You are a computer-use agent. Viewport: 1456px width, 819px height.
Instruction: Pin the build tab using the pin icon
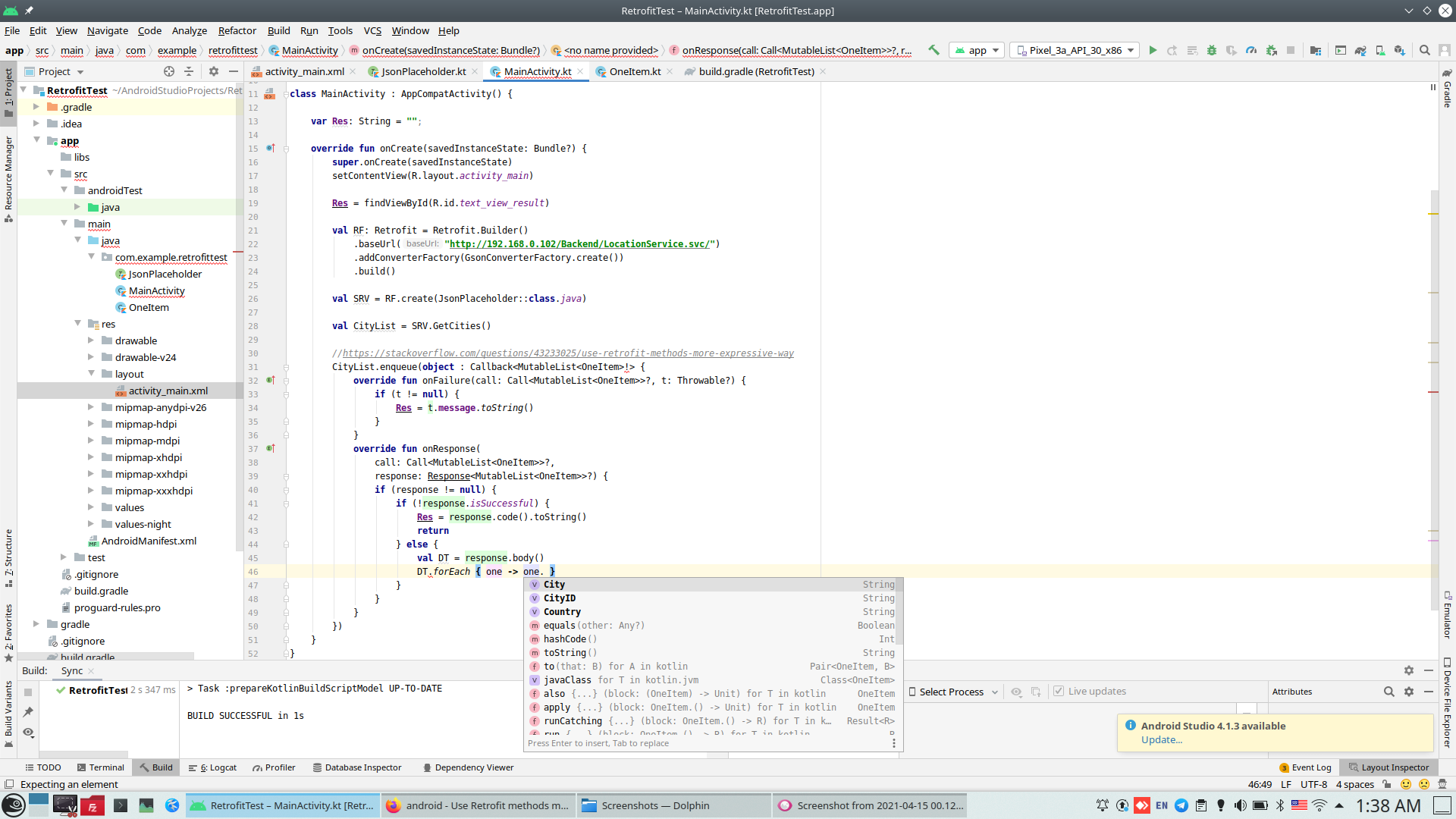(x=28, y=712)
